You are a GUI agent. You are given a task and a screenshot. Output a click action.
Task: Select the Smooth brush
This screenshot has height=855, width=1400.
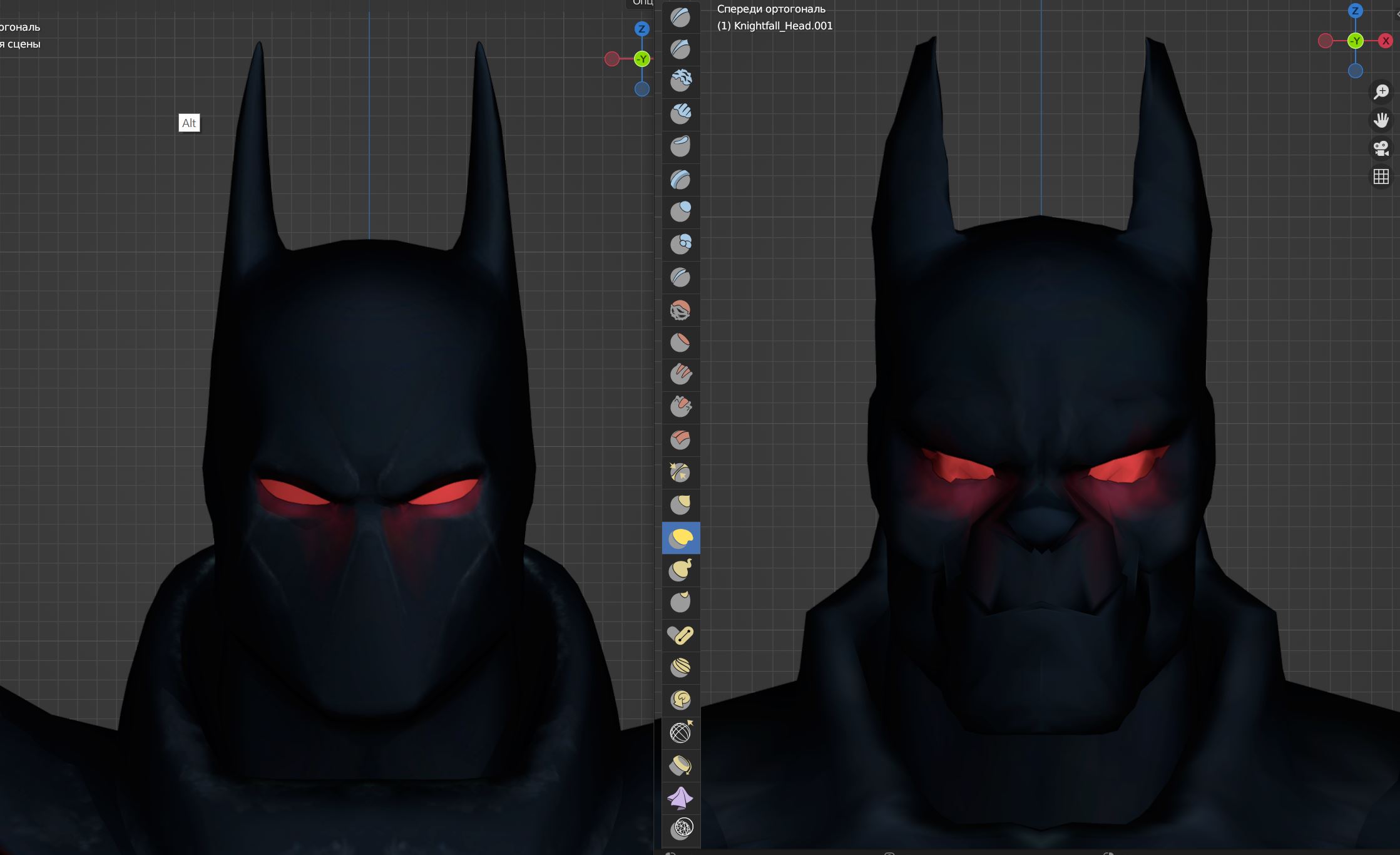[x=680, y=310]
